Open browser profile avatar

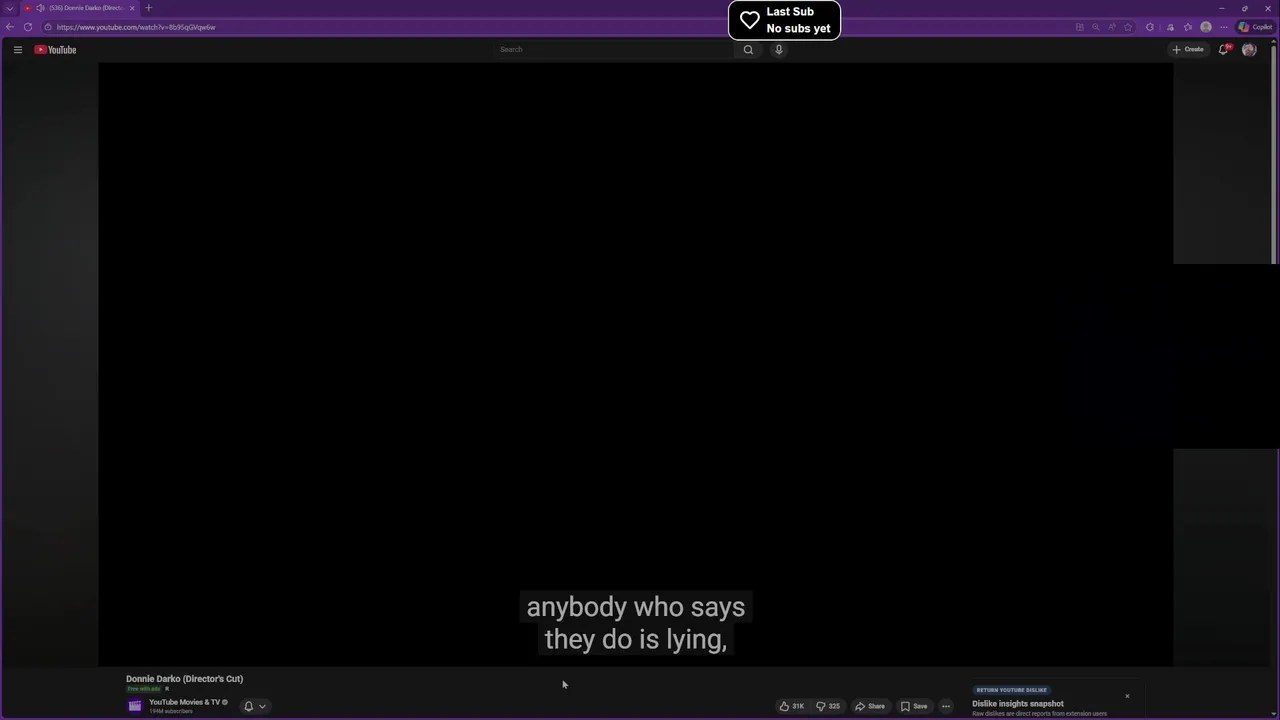pyautogui.click(x=1206, y=27)
